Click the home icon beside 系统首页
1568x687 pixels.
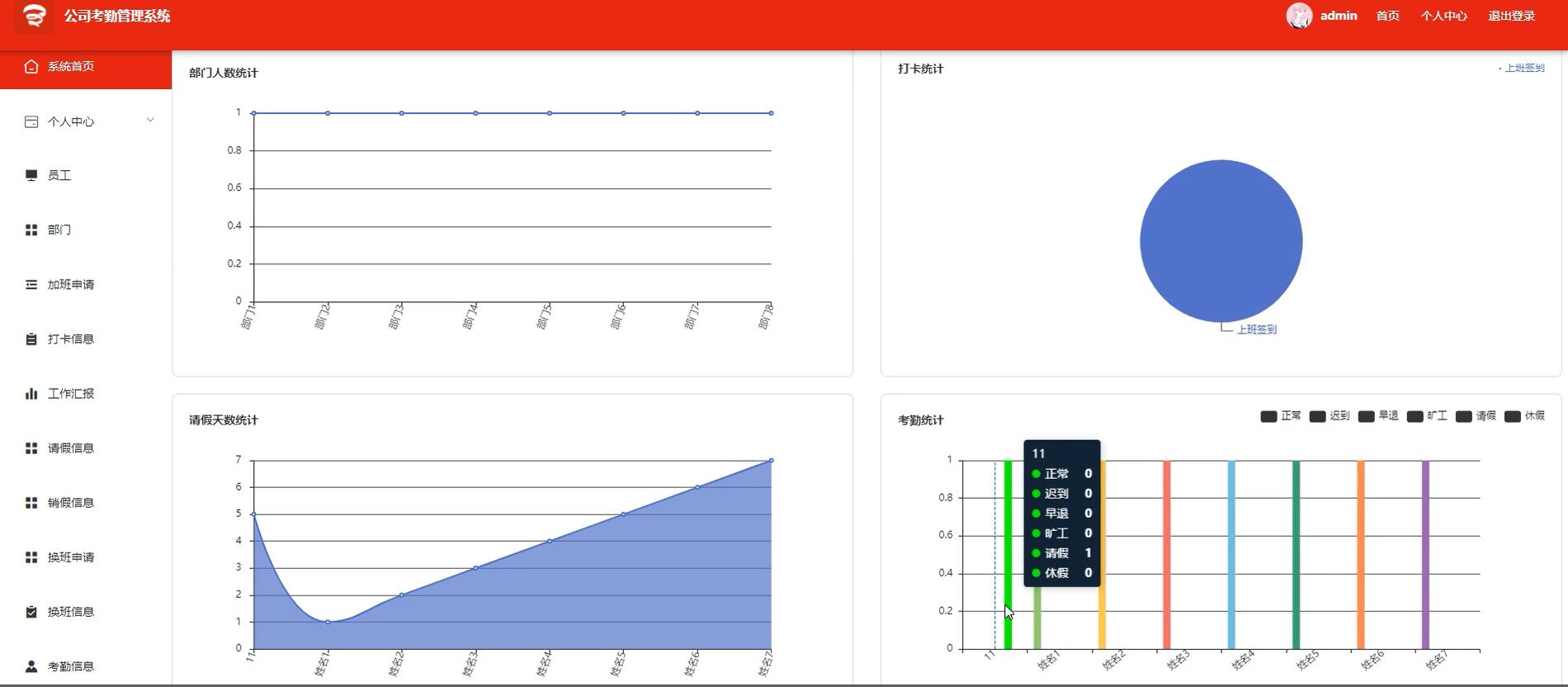(x=31, y=66)
